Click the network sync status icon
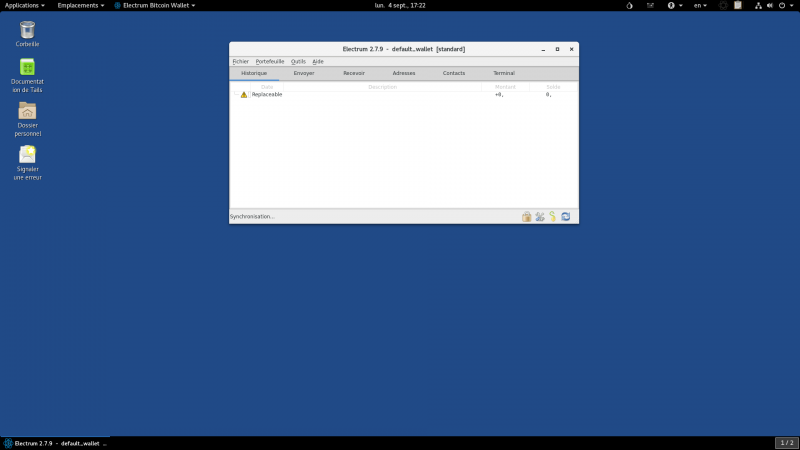 565,216
